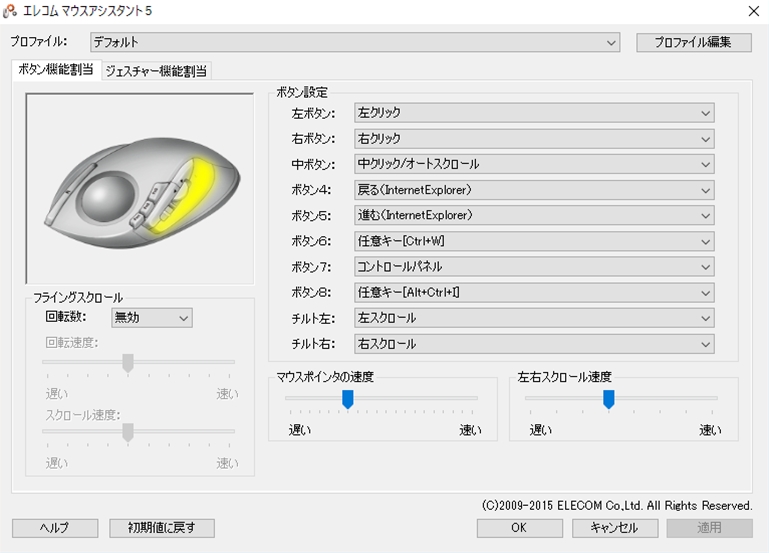
Task: Click the キャンセル button
Action: point(615,528)
